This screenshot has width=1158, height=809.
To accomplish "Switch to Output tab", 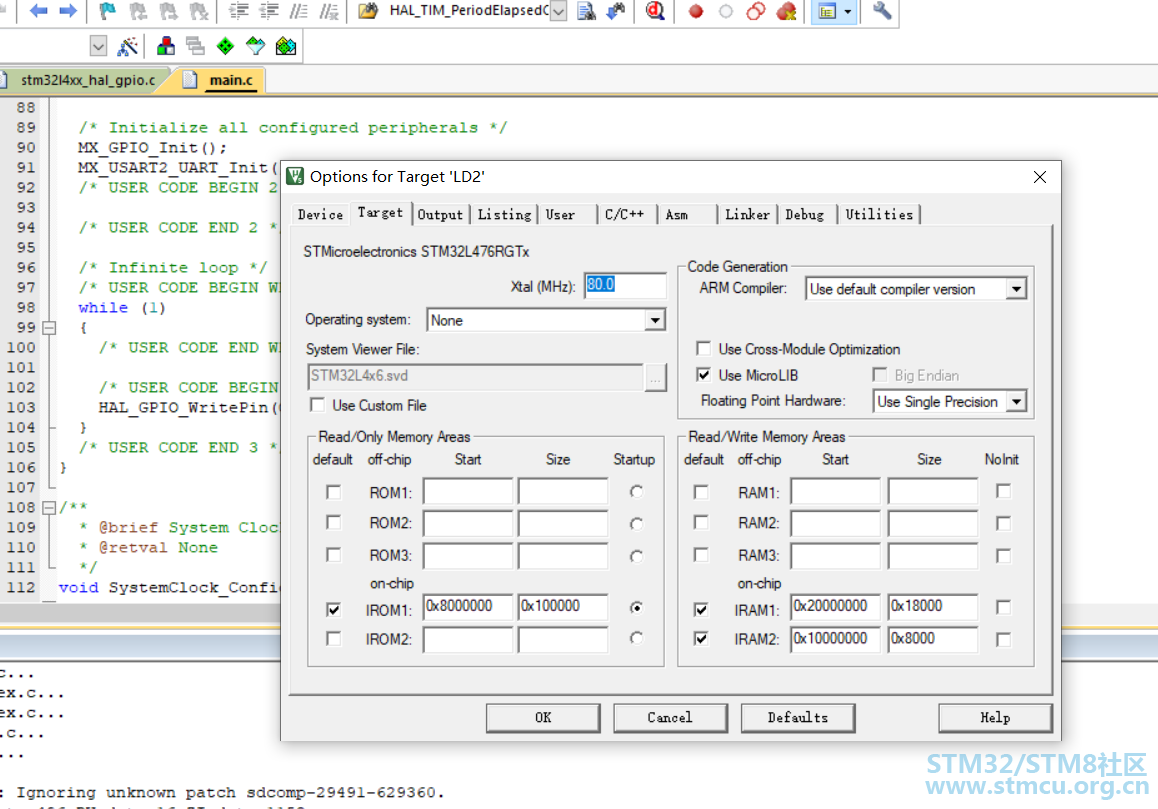I will pos(440,214).
